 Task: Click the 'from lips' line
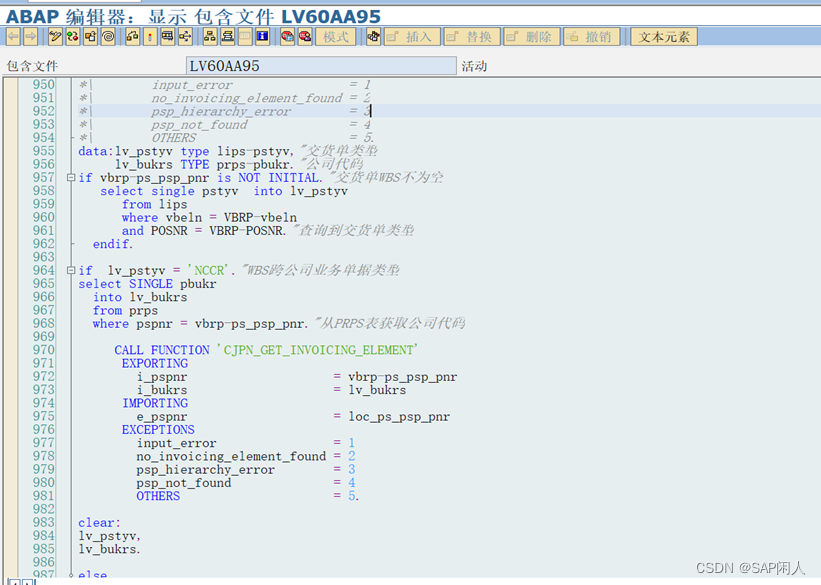point(154,204)
